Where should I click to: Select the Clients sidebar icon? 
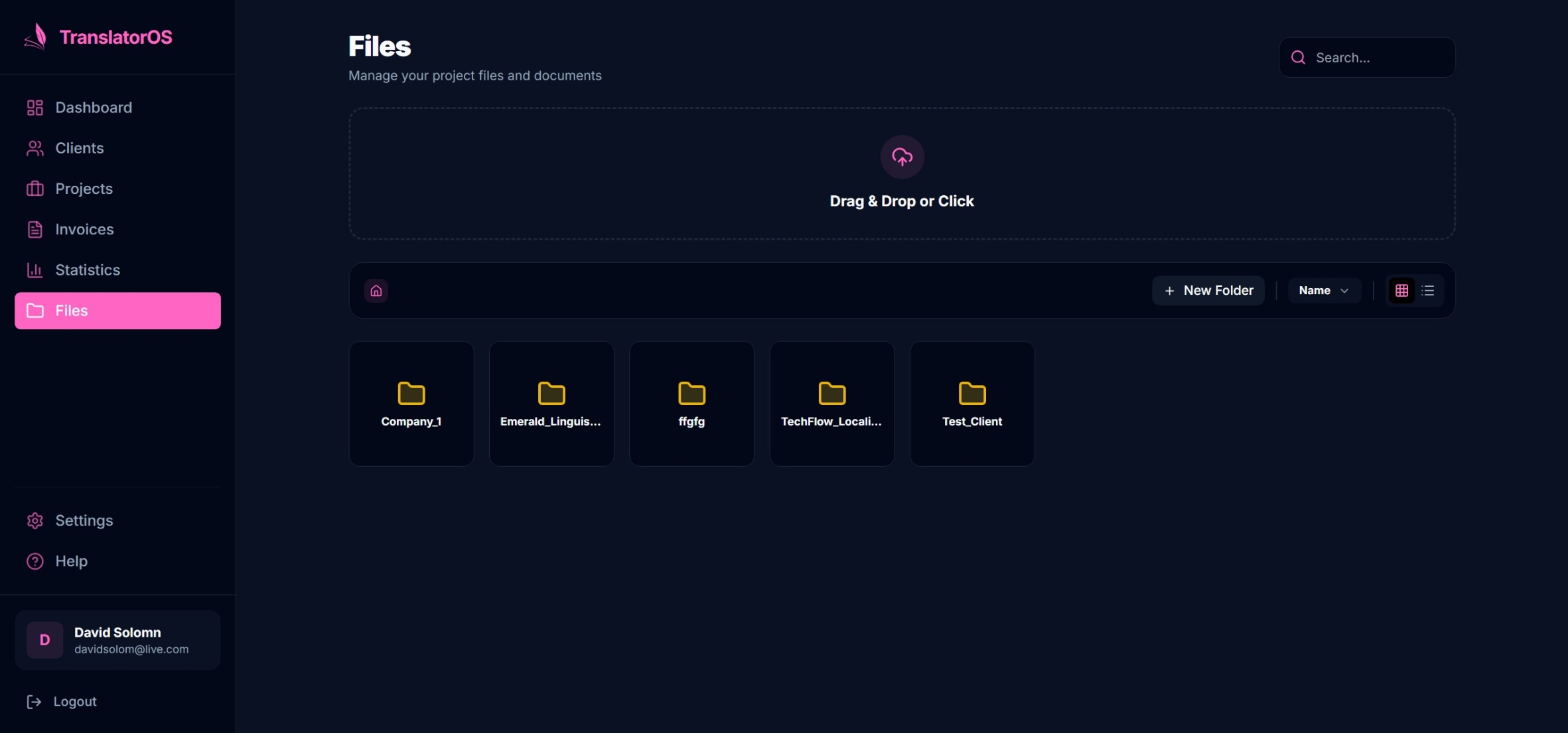[x=35, y=147]
